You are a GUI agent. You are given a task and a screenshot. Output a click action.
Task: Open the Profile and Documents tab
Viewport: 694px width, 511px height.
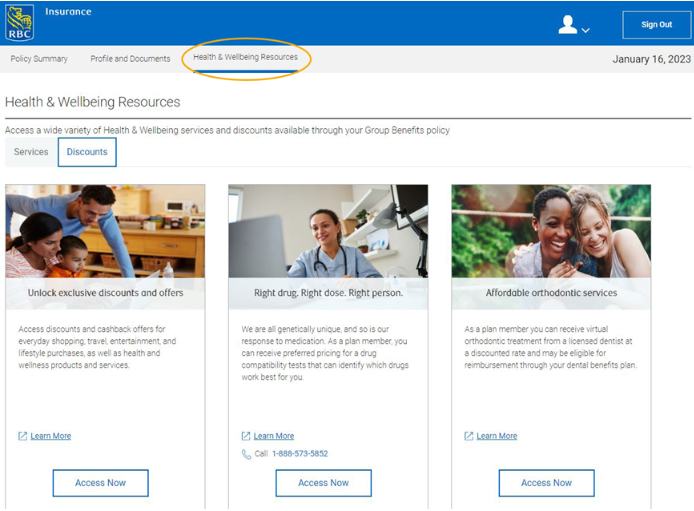(x=130, y=59)
